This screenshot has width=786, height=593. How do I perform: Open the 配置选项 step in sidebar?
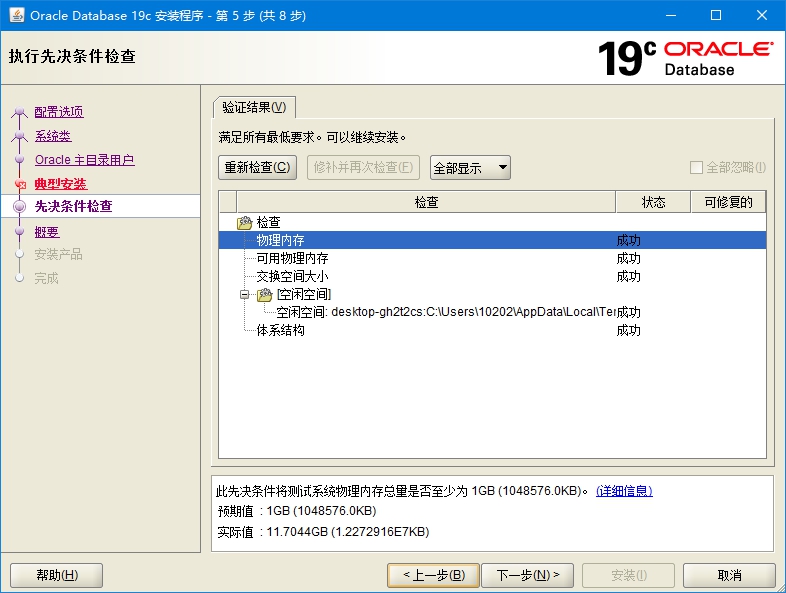[x=59, y=112]
